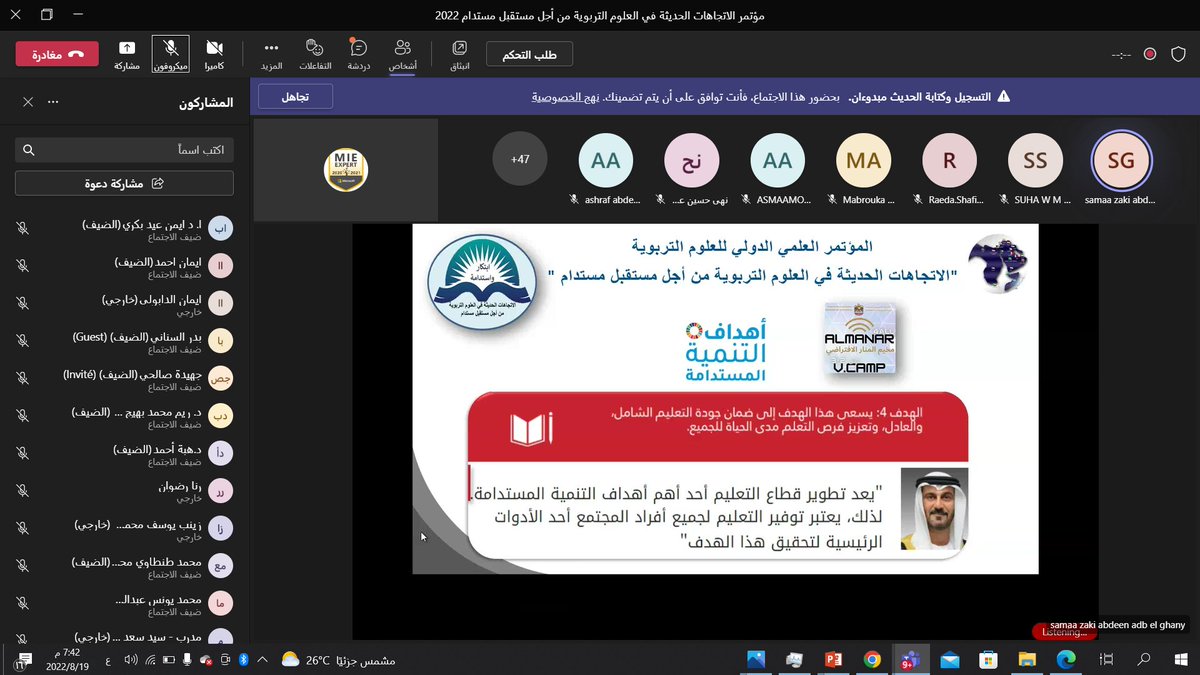1200x675 pixels.
Task: Open Microsoft Edge in the taskbar
Action: point(1066,660)
